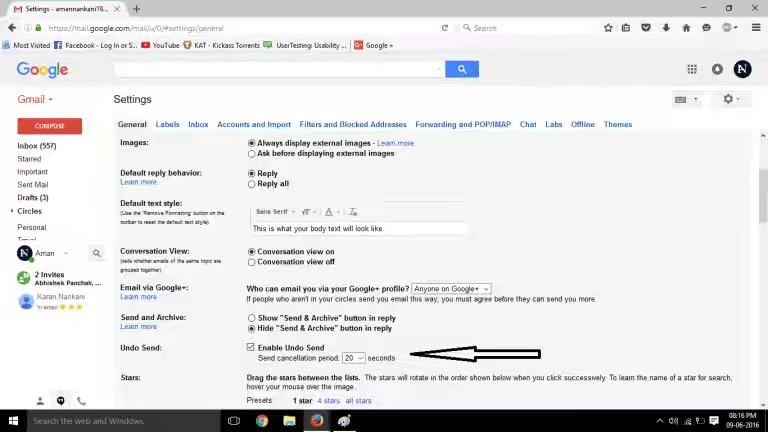This screenshot has width=768, height=432.
Task: Open Windows action center icon
Action: coord(714,421)
